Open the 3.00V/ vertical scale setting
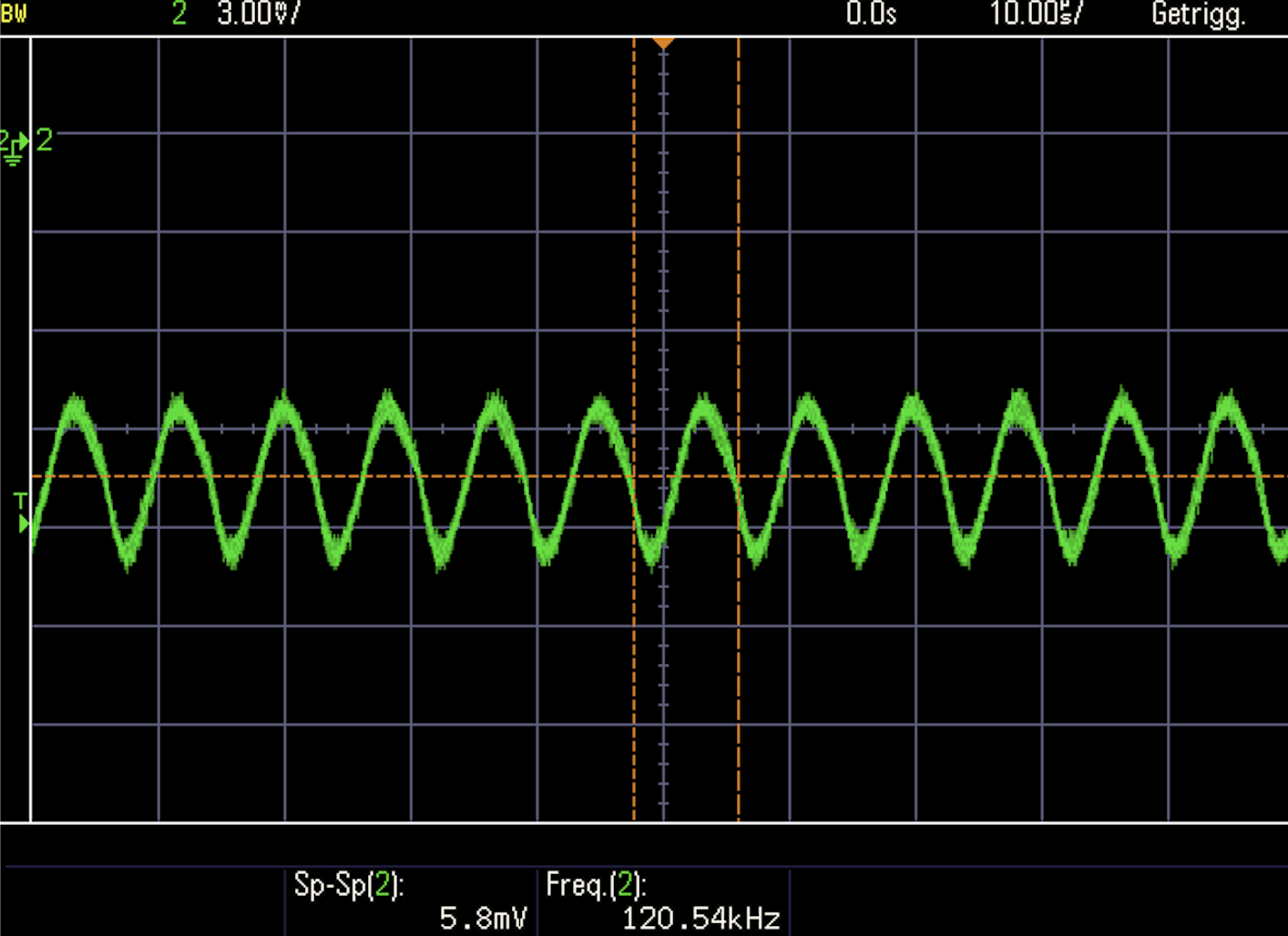1288x936 pixels. (258, 14)
